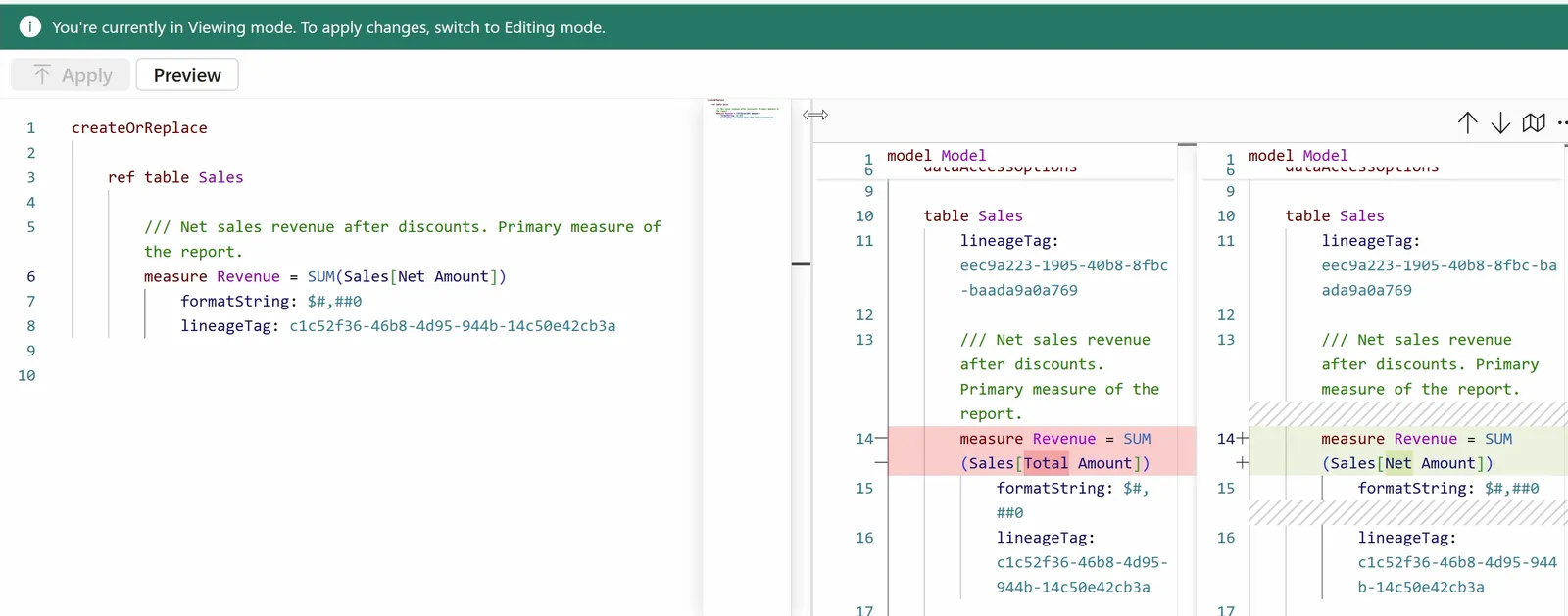This screenshot has width=1568, height=616.
Task: Click formatString line in left editor
Action: pos(271,301)
